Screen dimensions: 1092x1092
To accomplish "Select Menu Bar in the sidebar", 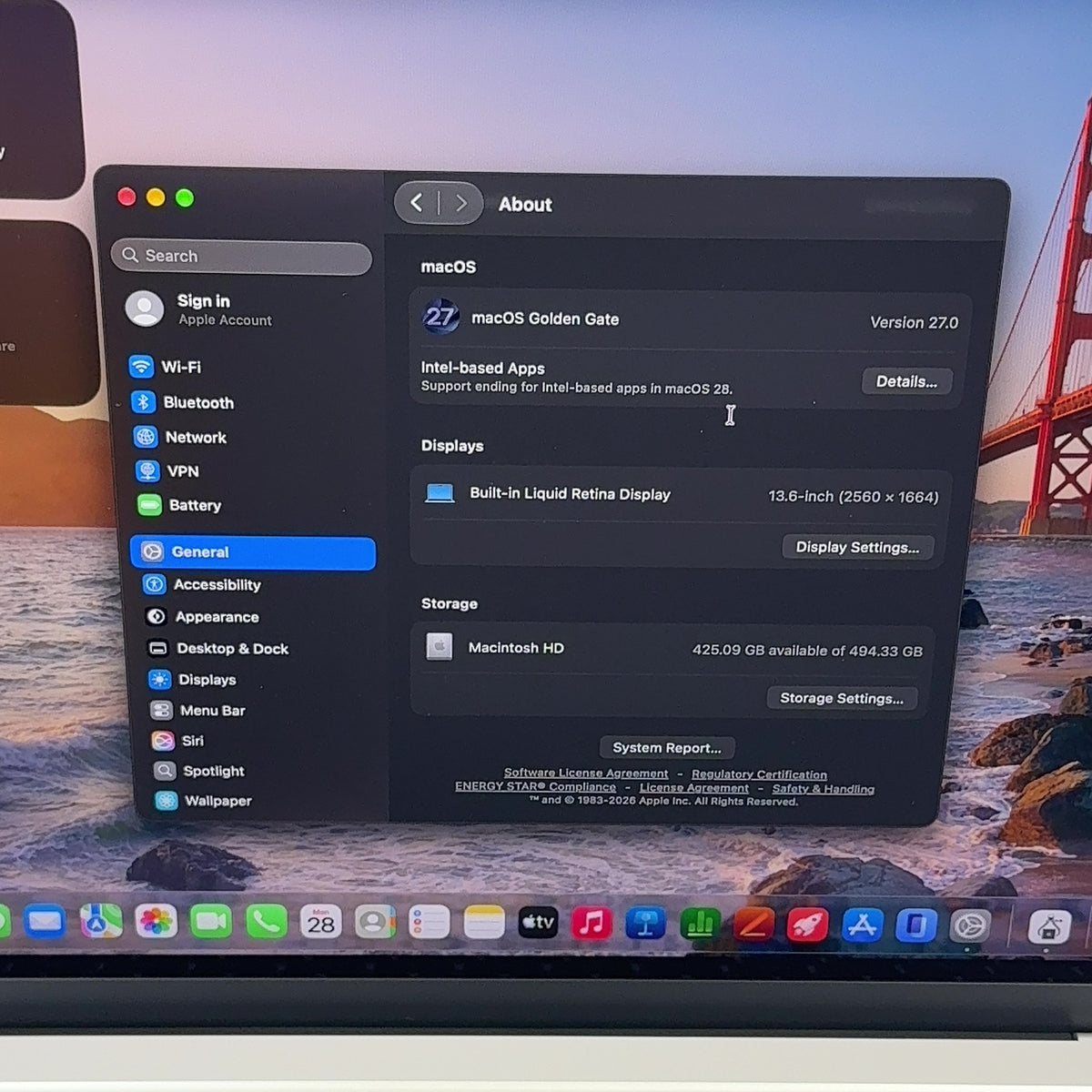I will pos(198,710).
